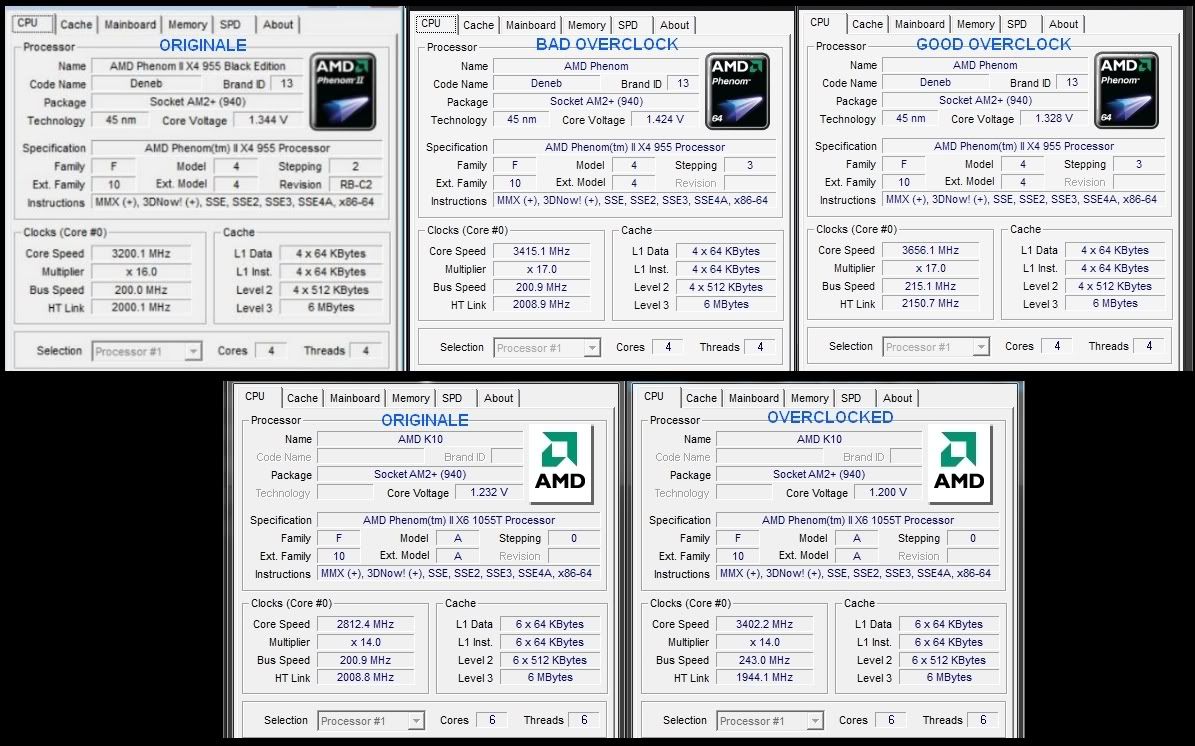The width and height of the screenshot is (1195, 746).
Task: Open the About tab in the X6 1055T ORIGINALE window
Action: [498, 398]
